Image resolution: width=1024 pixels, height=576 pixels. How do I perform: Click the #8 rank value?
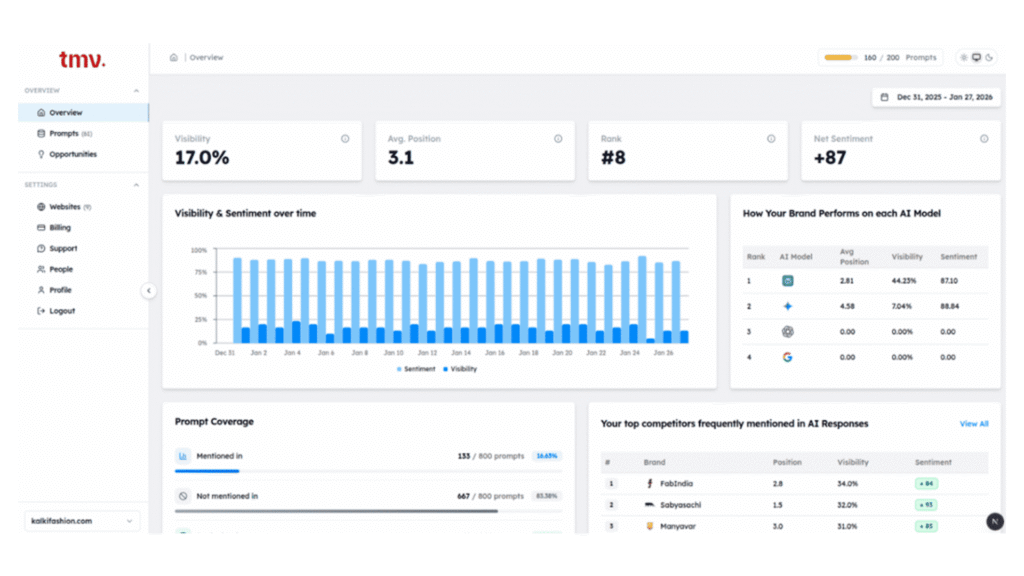(x=613, y=157)
